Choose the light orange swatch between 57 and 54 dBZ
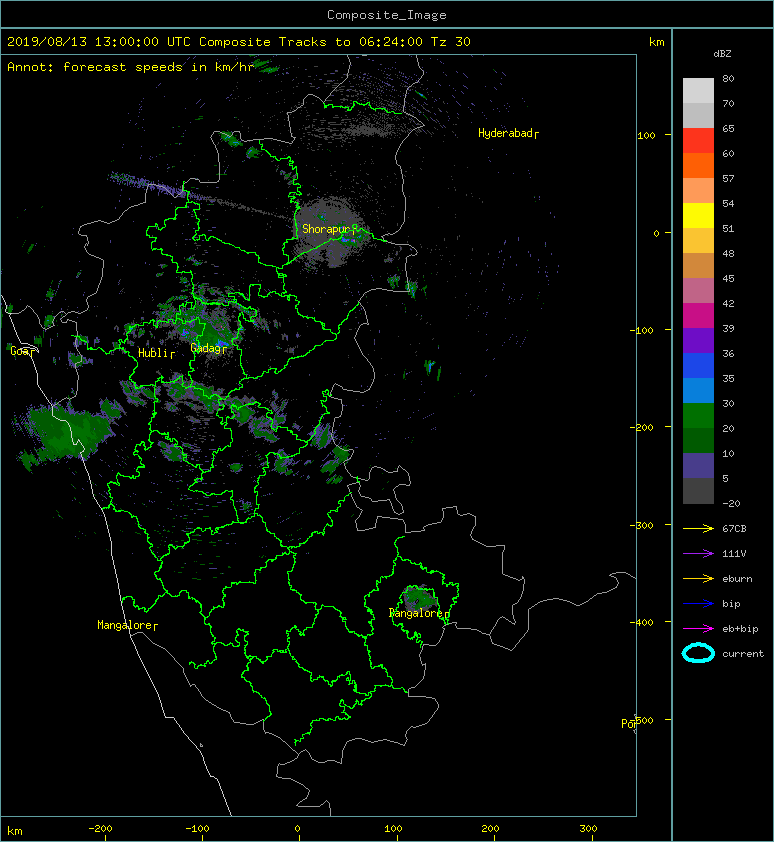Viewport: 774px width, 842px height. coord(698,191)
